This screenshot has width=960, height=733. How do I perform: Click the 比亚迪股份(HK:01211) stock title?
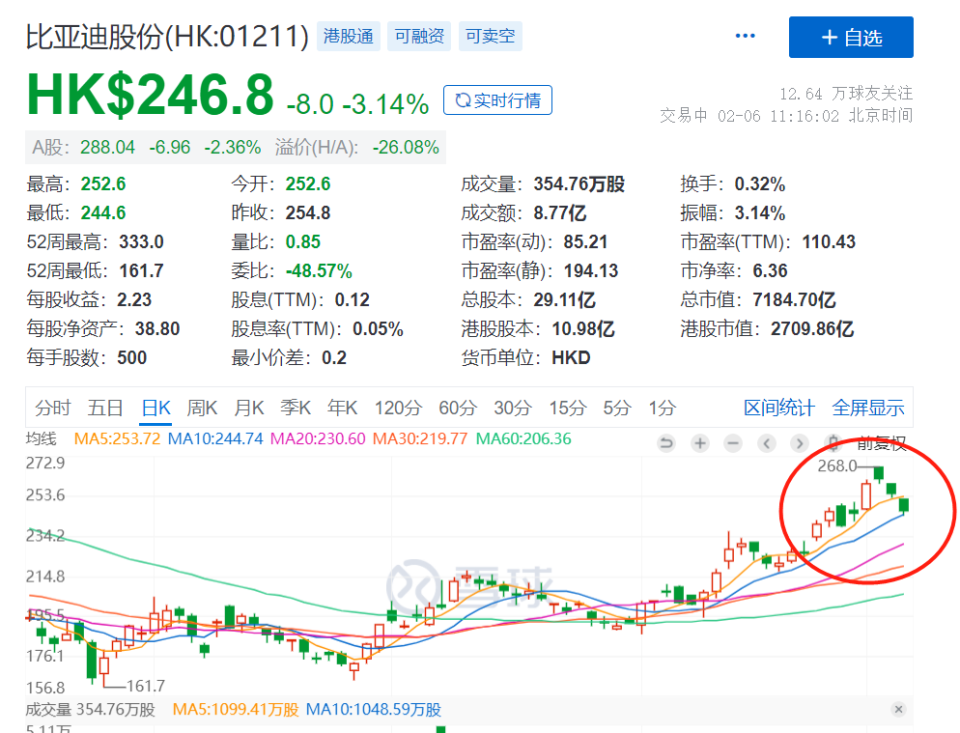pyautogui.click(x=167, y=37)
